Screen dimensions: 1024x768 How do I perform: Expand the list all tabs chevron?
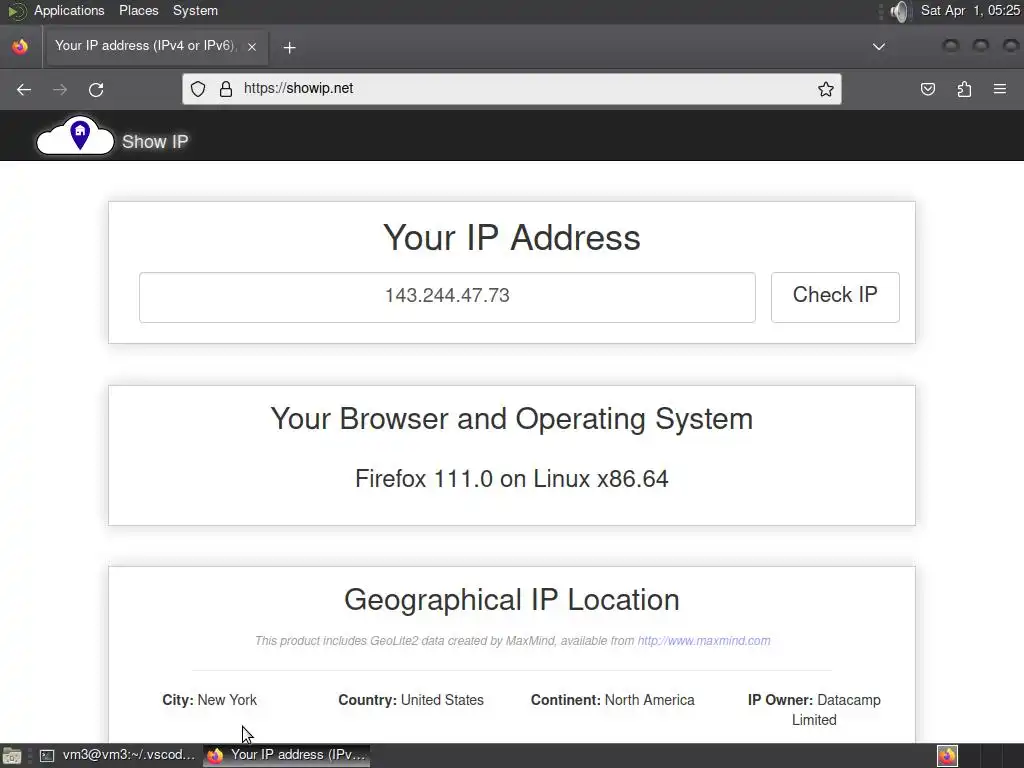click(879, 46)
